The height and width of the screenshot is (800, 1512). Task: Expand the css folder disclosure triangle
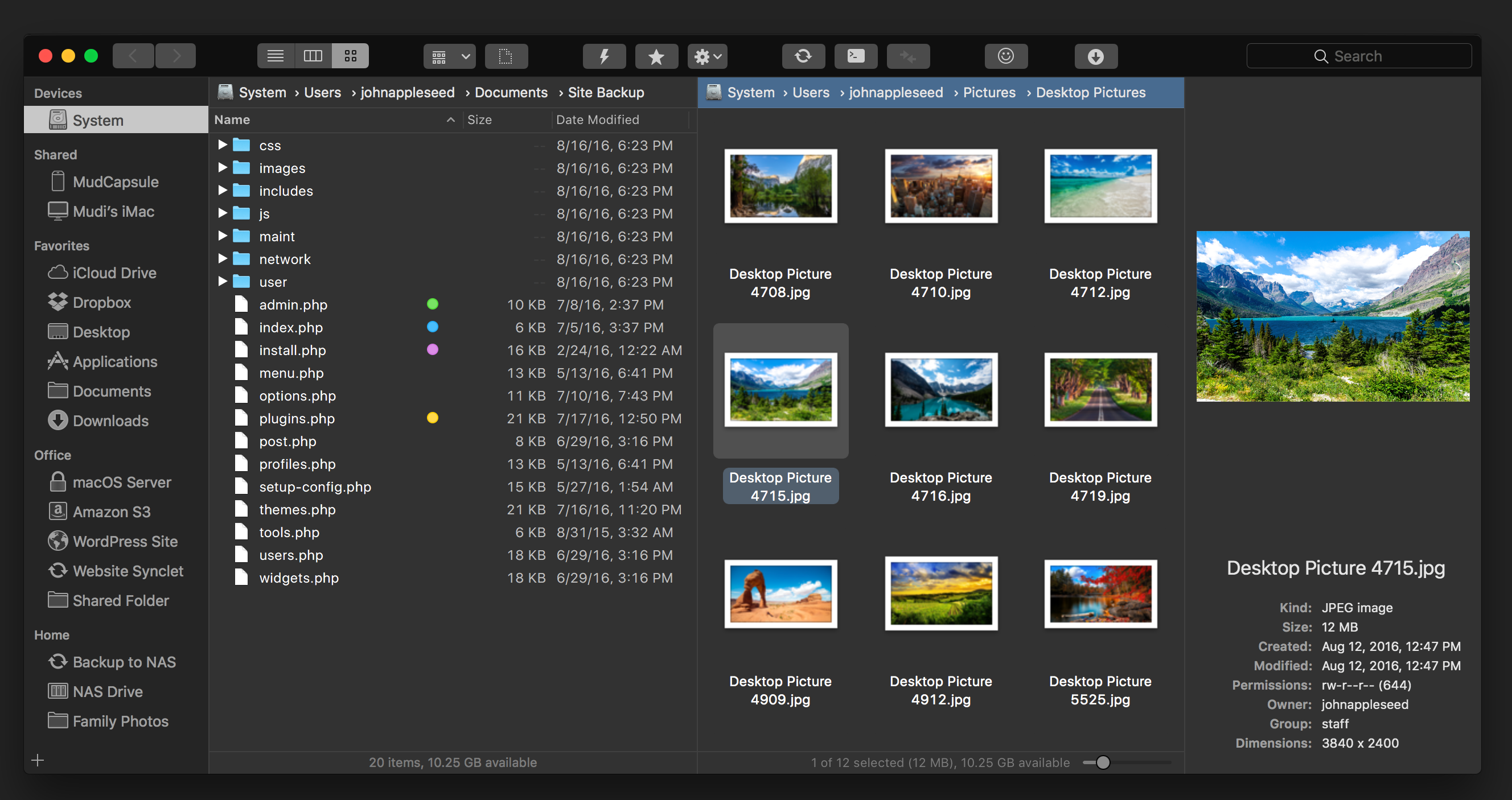[223, 145]
